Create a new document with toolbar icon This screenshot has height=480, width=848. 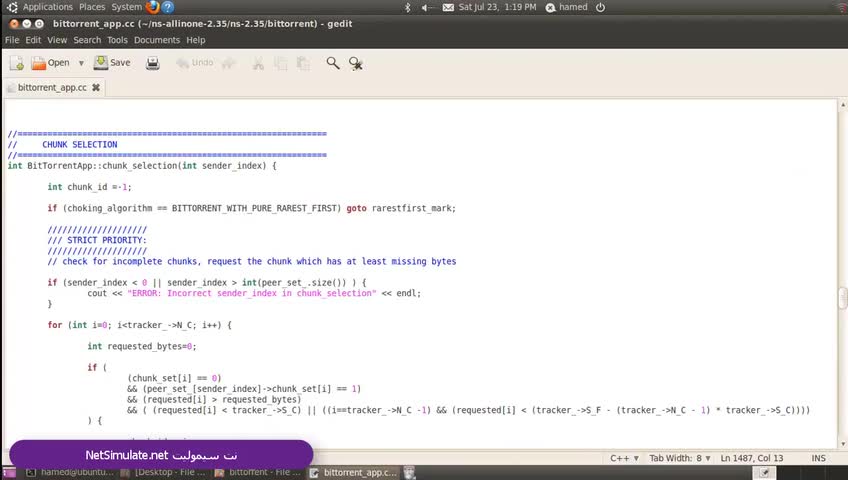point(17,63)
